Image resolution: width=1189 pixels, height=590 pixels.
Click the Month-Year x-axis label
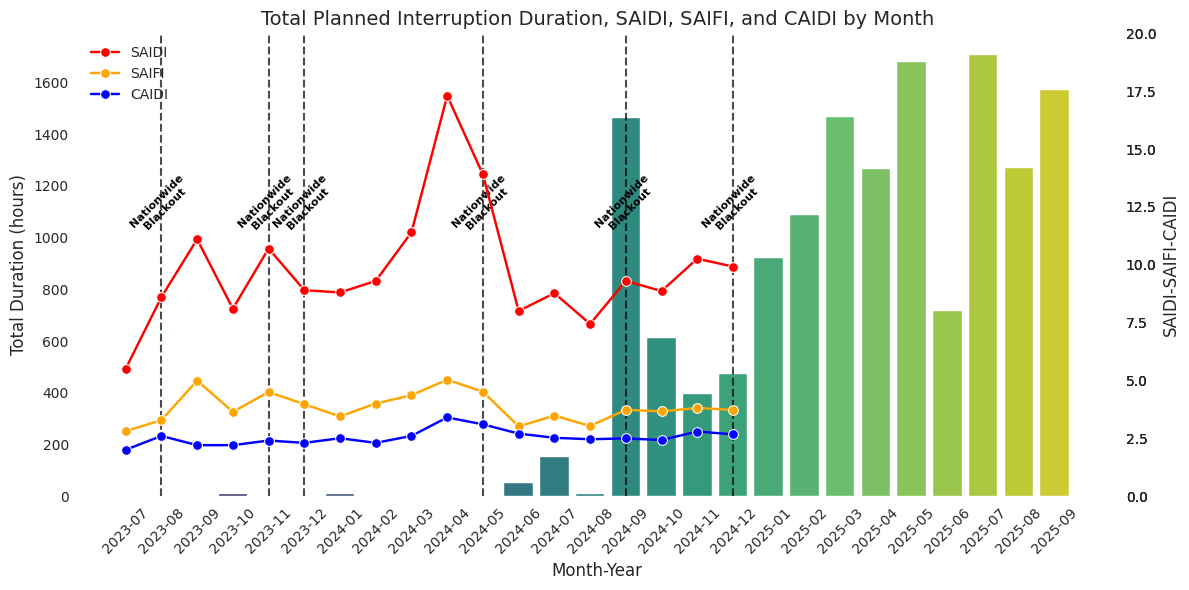pyautogui.click(x=597, y=570)
